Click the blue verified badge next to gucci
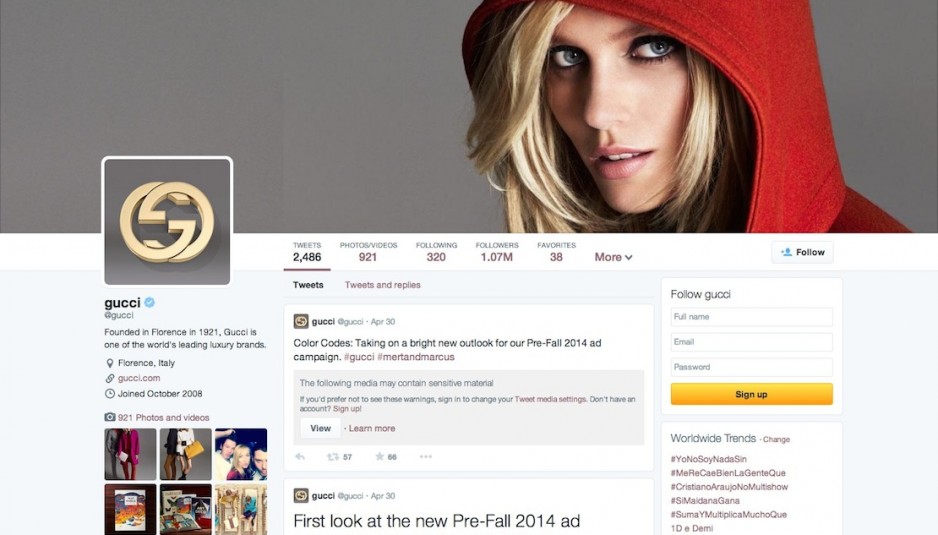The height and width of the screenshot is (535, 938). pos(150,302)
